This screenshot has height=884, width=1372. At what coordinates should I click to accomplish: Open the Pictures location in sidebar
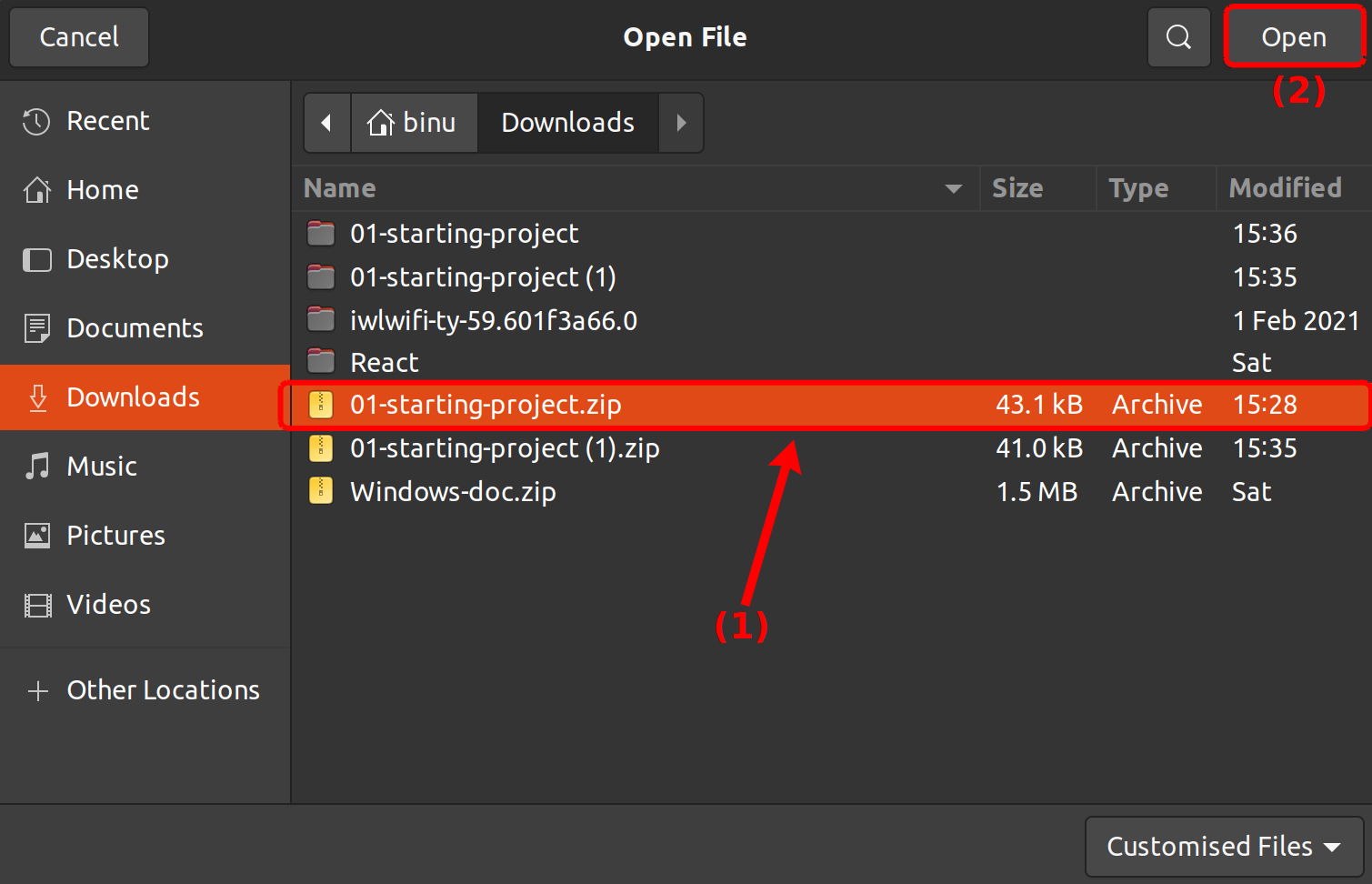coord(115,536)
